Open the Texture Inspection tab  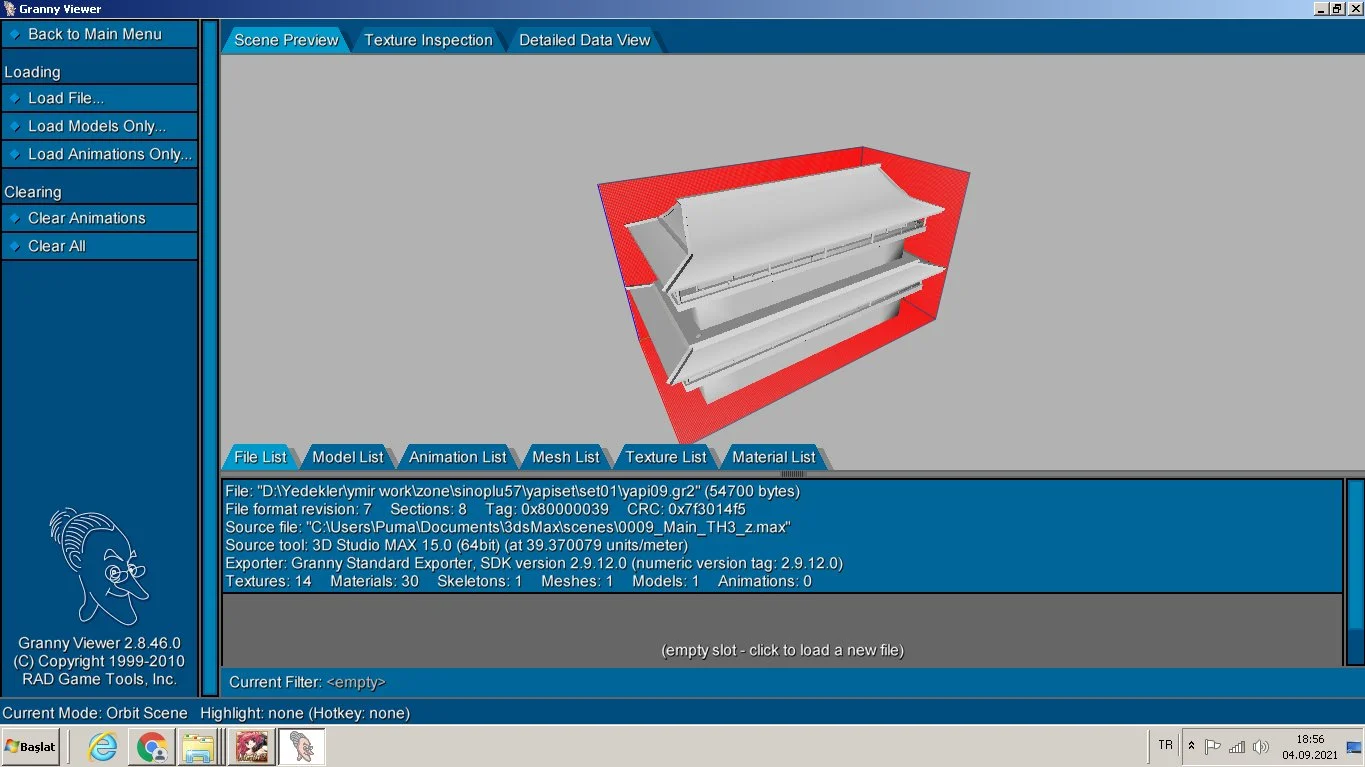428,40
